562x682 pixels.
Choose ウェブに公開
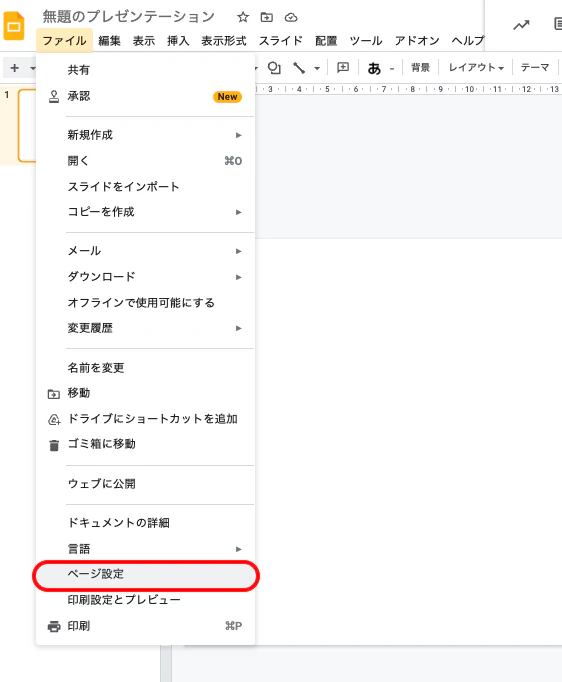145,484
